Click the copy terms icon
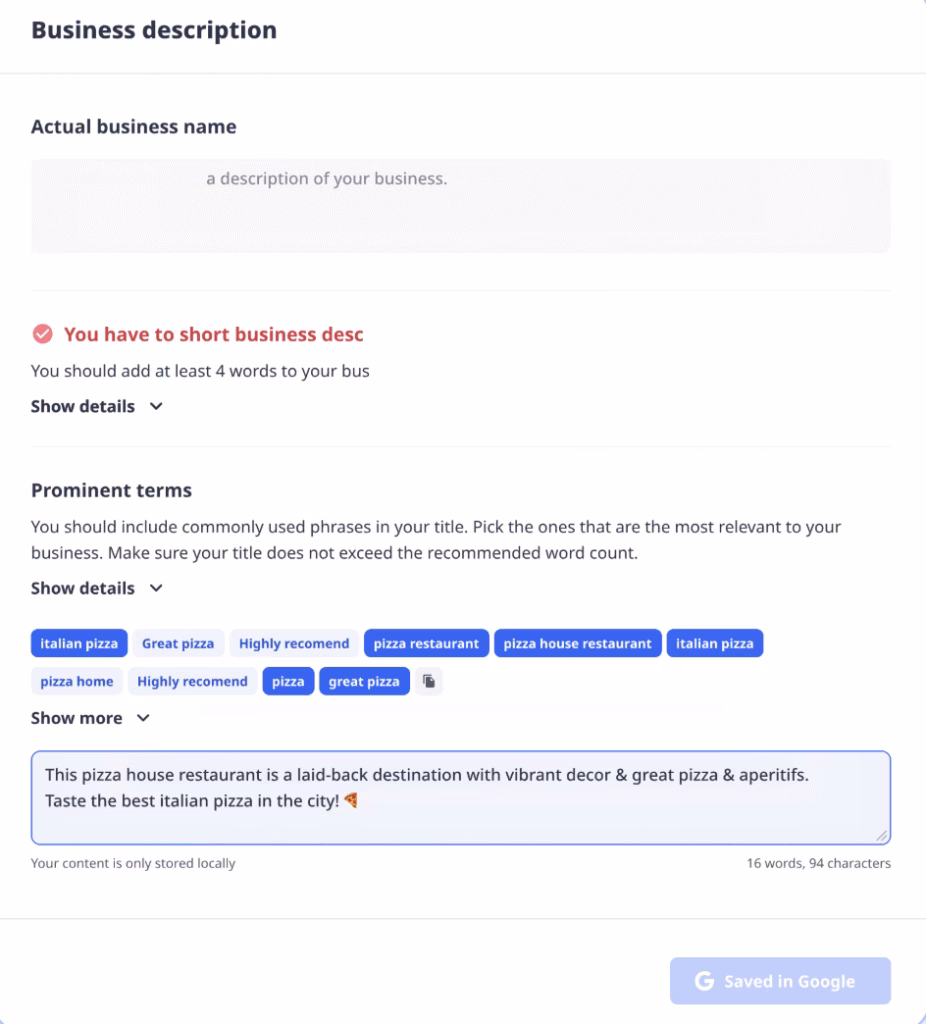The image size is (926, 1024). click(x=428, y=681)
